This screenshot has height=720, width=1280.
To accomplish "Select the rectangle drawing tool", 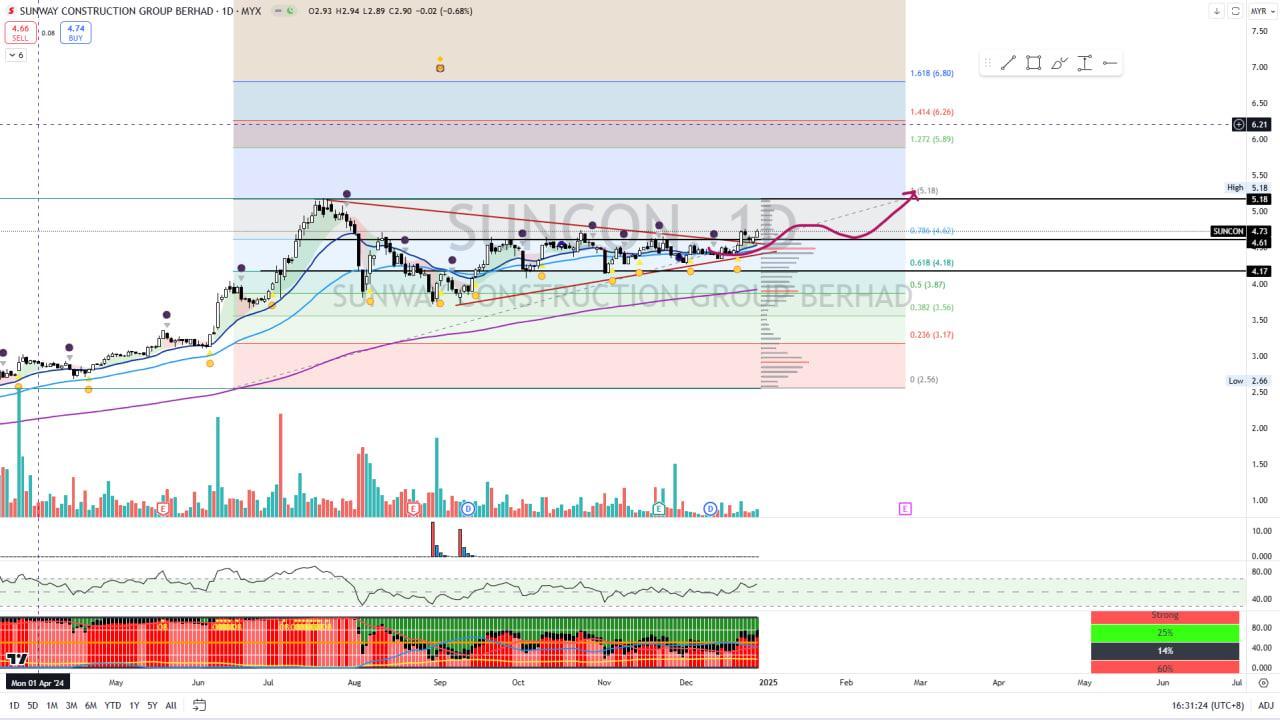I will (1033, 63).
